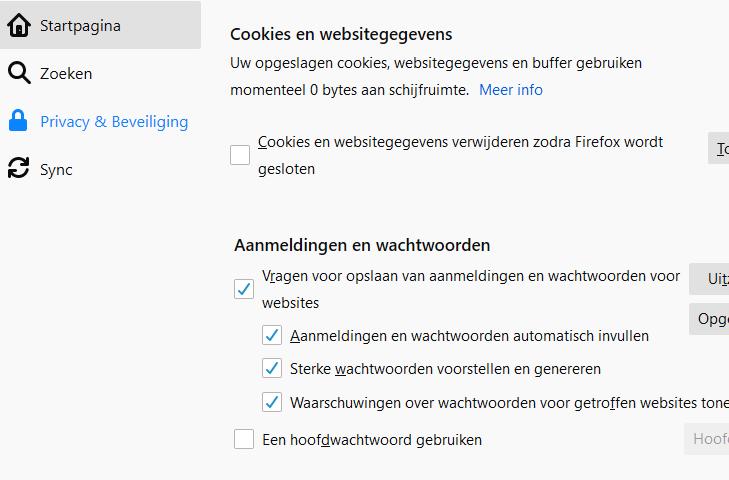This screenshot has height=480, width=729.
Task: Enable deleting cookies when Firefox closes checkbox
Action: [240, 155]
